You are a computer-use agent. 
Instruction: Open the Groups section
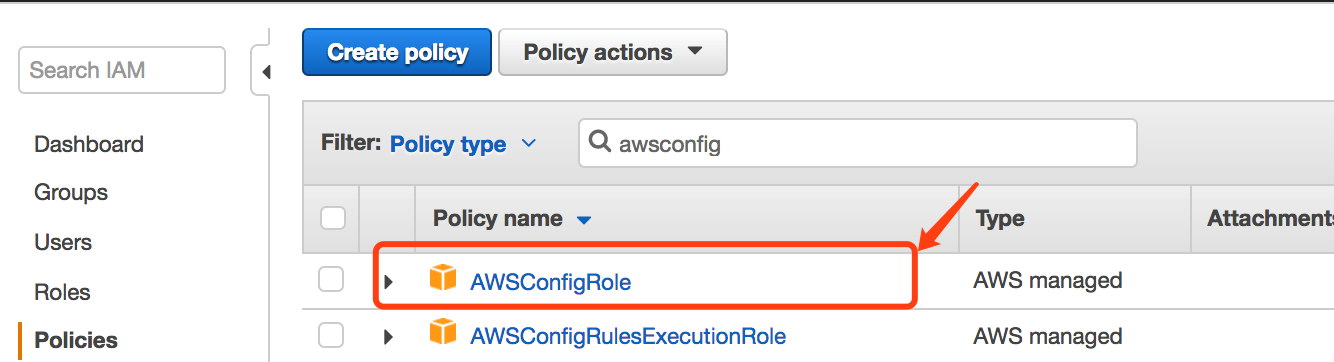(x=71, y=192)
